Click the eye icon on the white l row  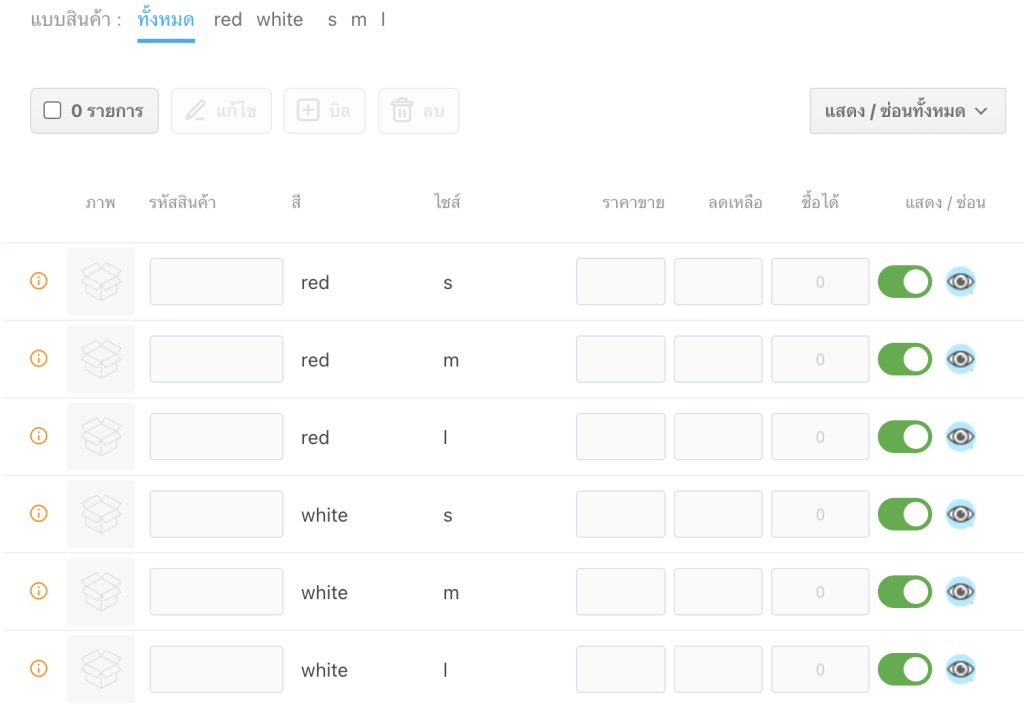click(960, 669)
